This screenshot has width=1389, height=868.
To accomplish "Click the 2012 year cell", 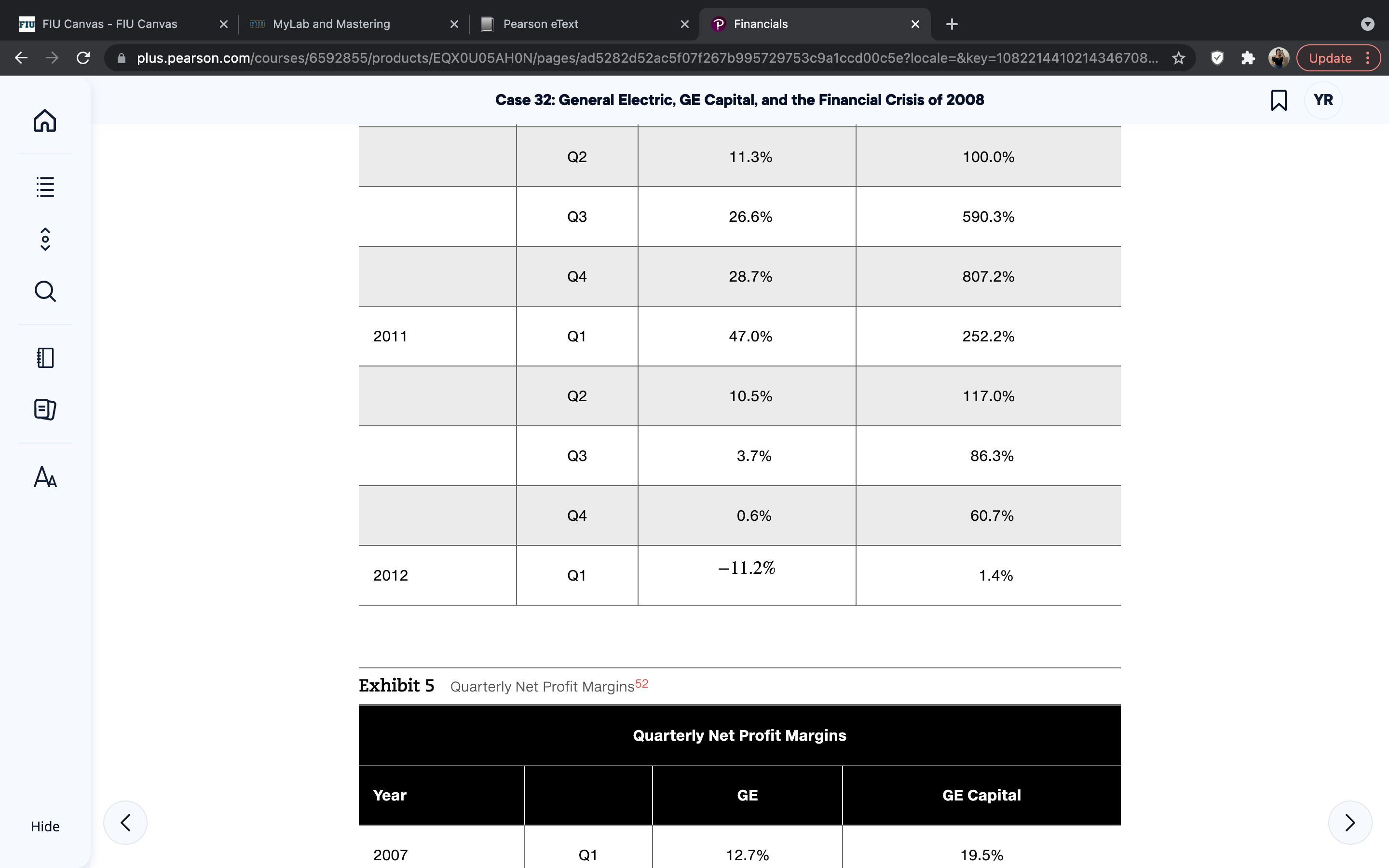I will (437, 575).
